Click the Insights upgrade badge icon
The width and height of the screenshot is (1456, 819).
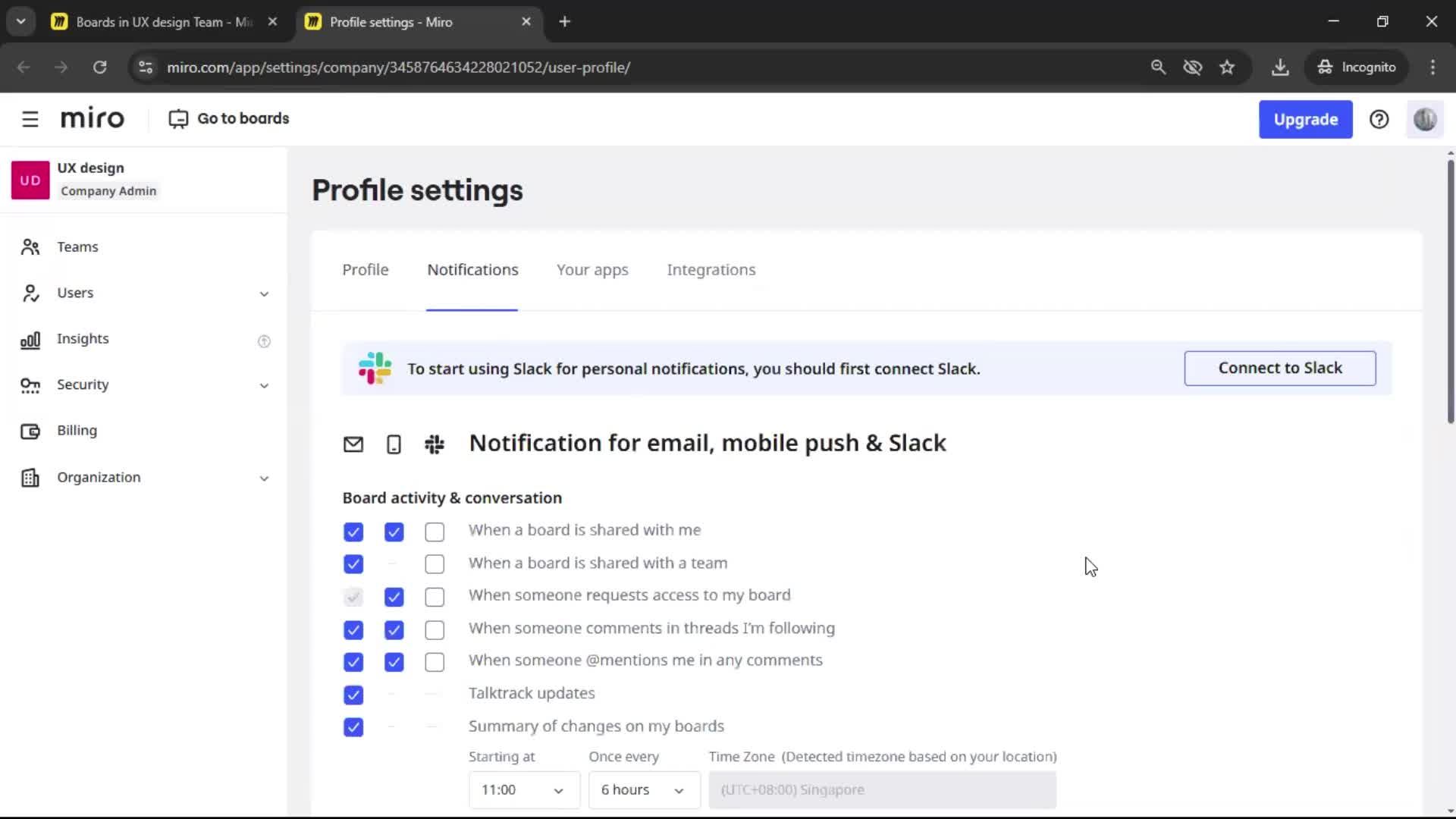tap(264, 341)
